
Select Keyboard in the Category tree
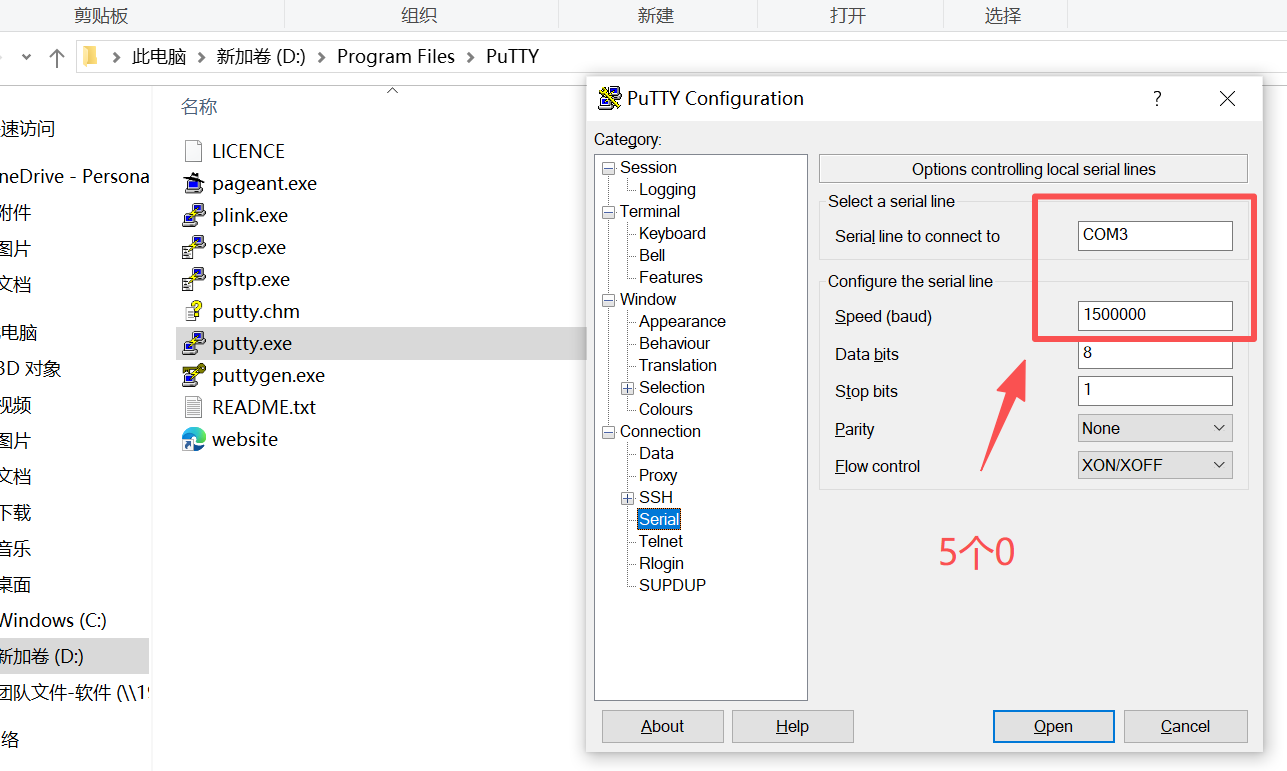672,233
